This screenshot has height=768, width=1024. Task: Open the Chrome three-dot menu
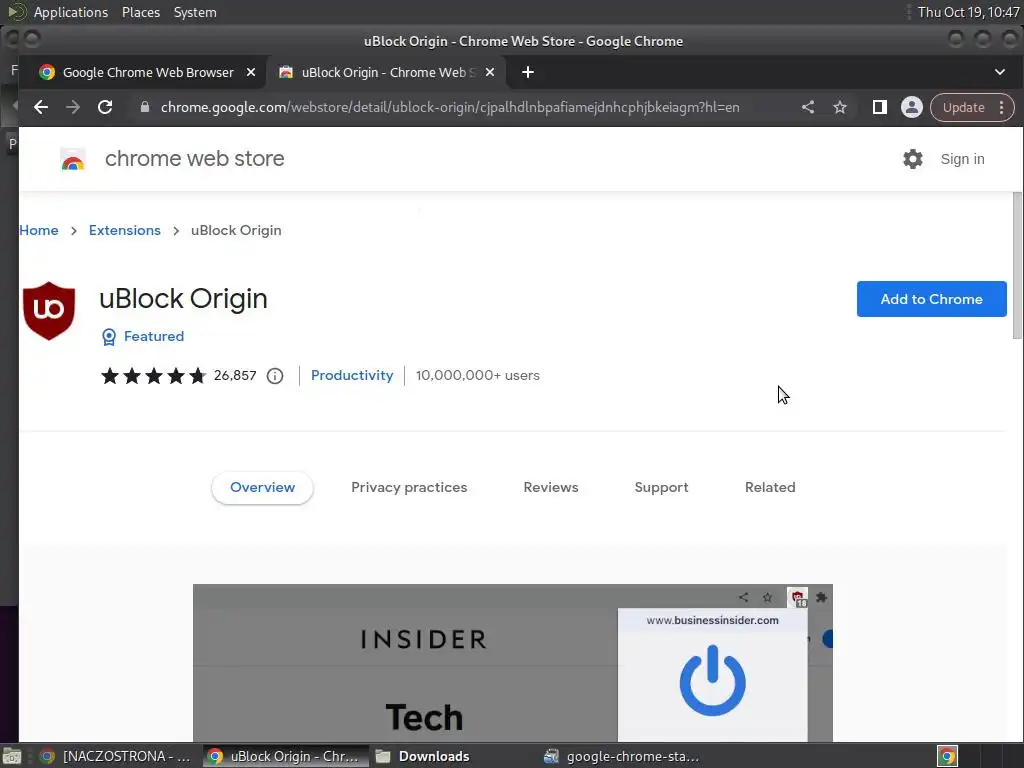1001,107
